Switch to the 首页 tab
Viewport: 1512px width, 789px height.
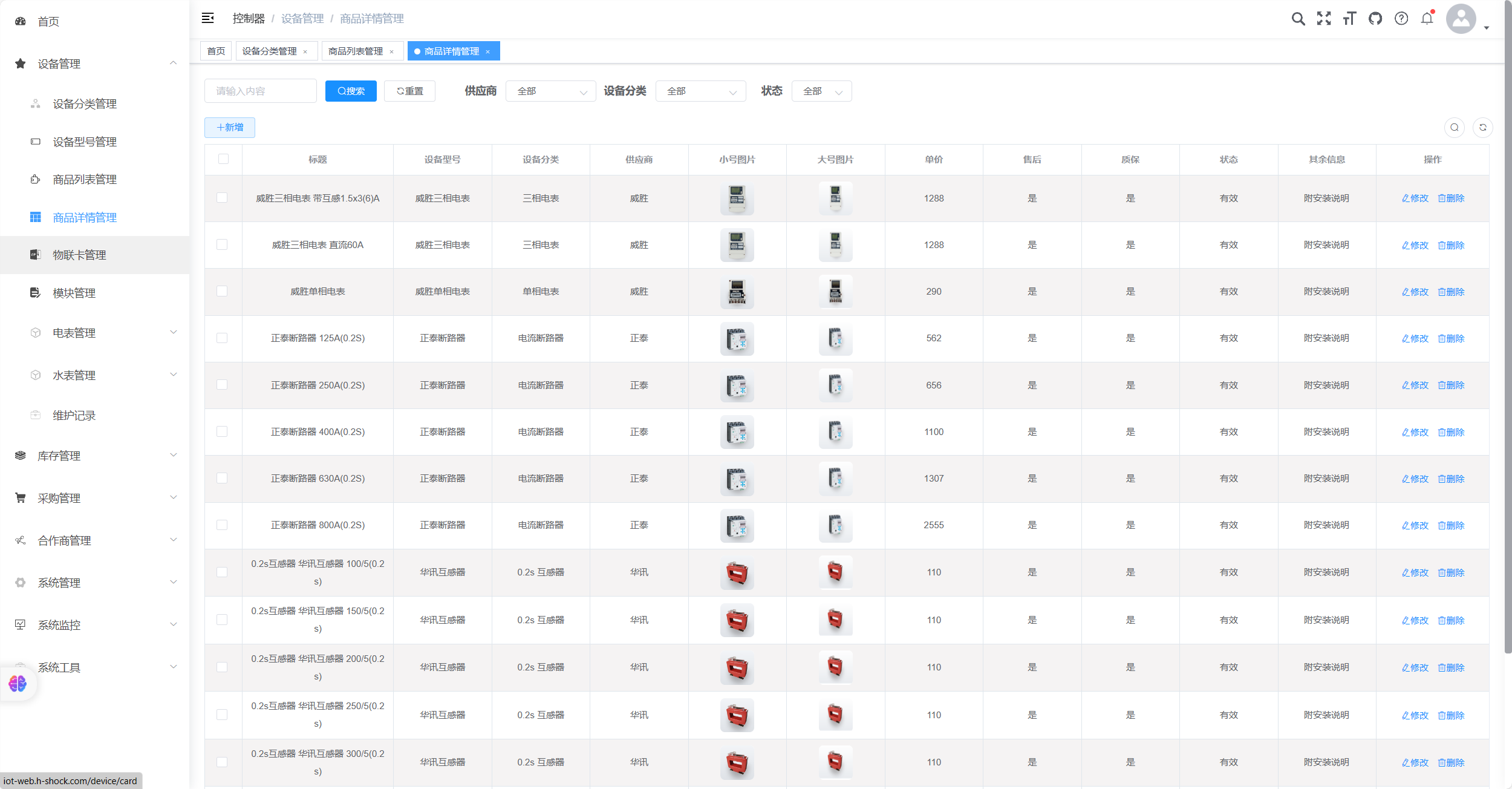(x=216, y=51)
